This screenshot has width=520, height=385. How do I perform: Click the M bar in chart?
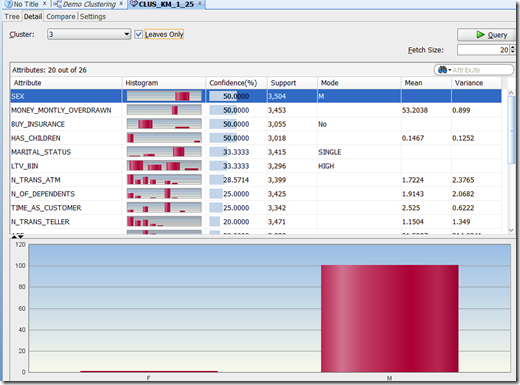click(390, 319)
